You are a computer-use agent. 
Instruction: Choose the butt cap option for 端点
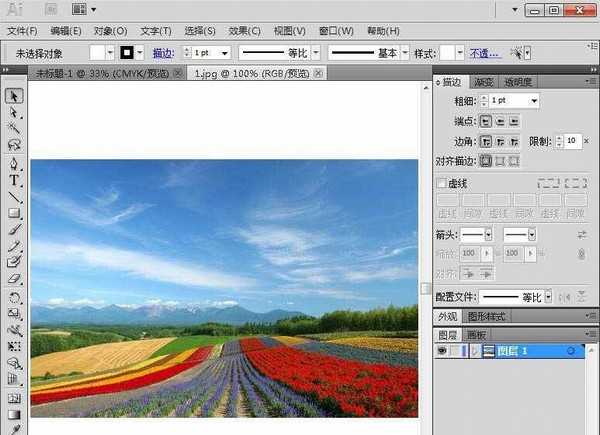coord(486,120)
